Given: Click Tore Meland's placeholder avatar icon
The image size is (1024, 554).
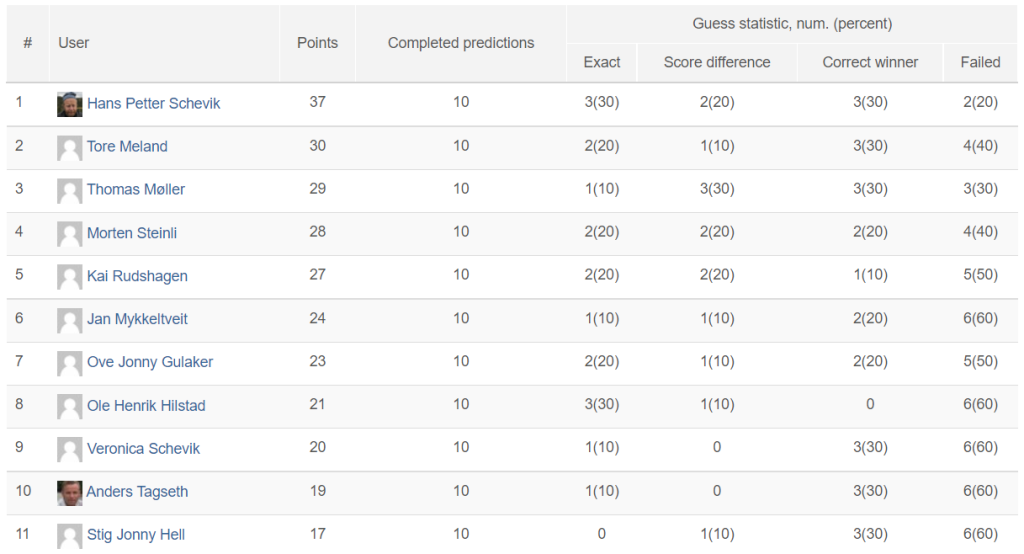Looking at the screenshot, I should coord(69,148).
